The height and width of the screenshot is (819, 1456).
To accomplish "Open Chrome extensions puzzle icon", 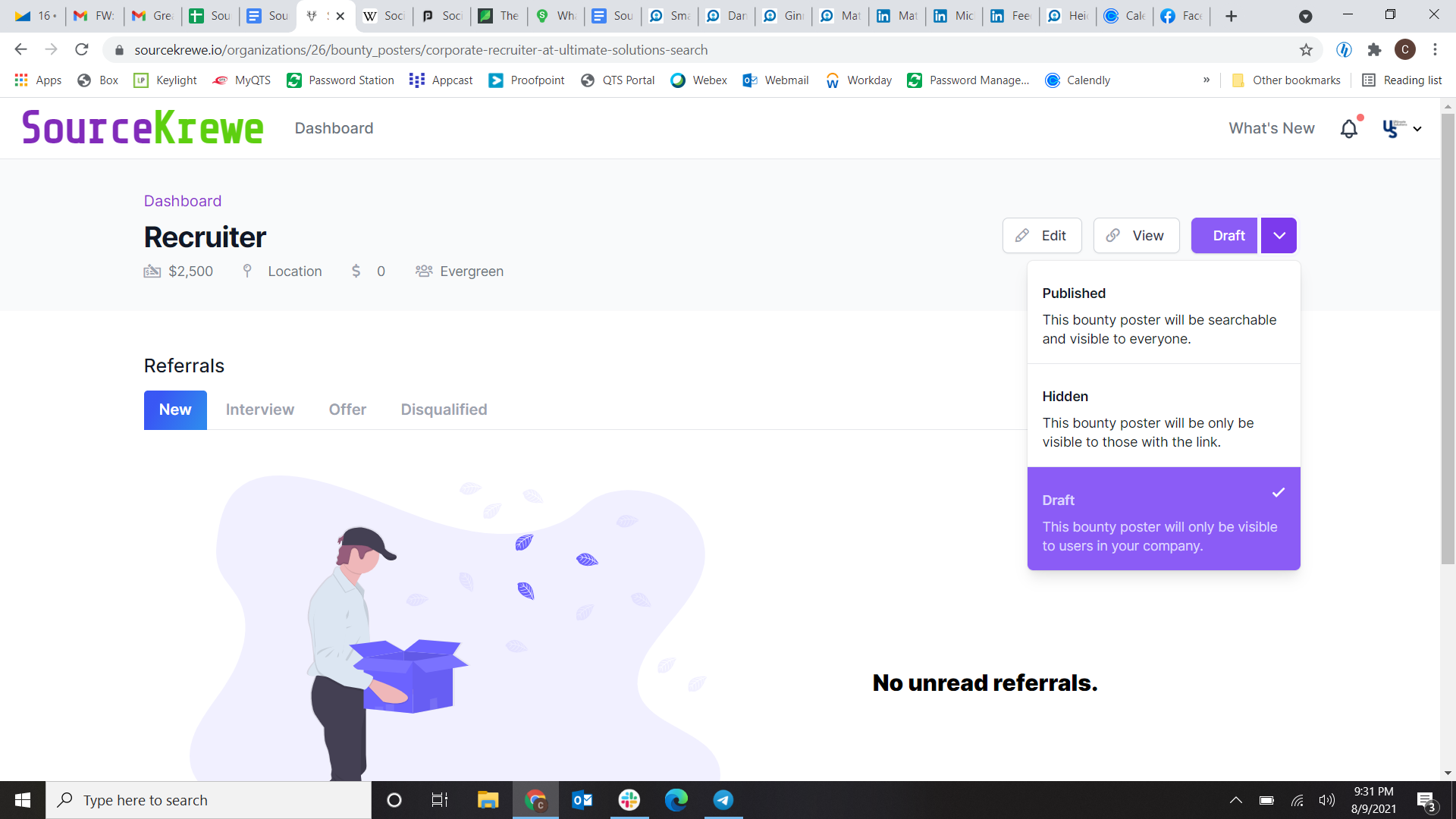I will pos(1374,50).
